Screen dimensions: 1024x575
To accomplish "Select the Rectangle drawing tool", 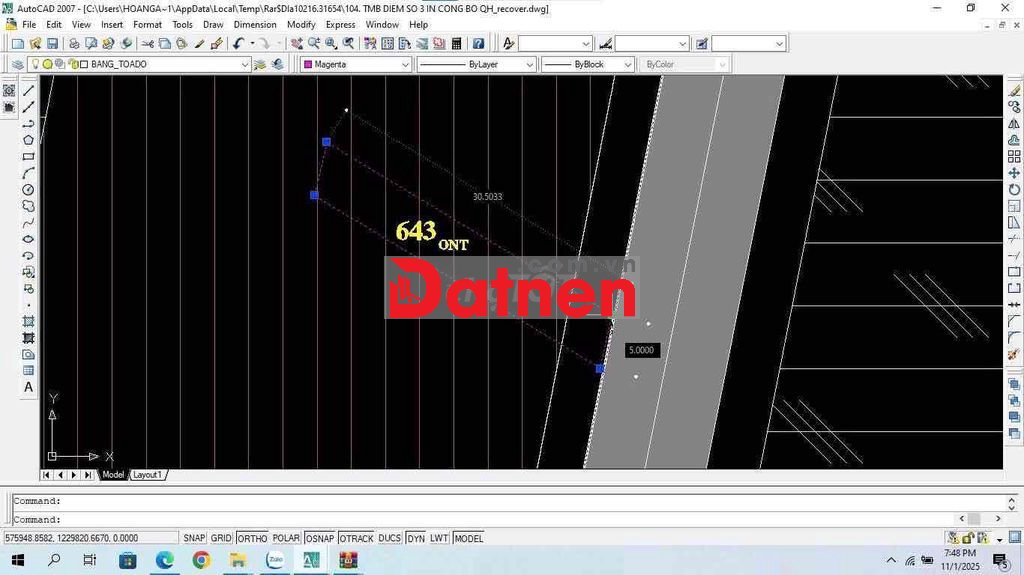I will [28, 157].
